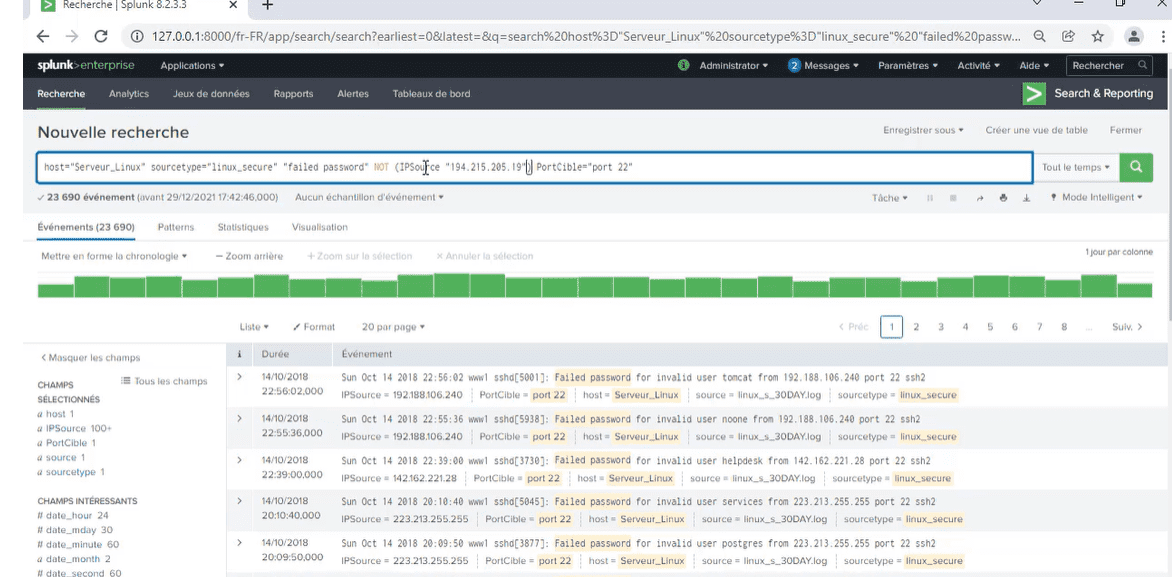Click the browser address bar URL

585,36
